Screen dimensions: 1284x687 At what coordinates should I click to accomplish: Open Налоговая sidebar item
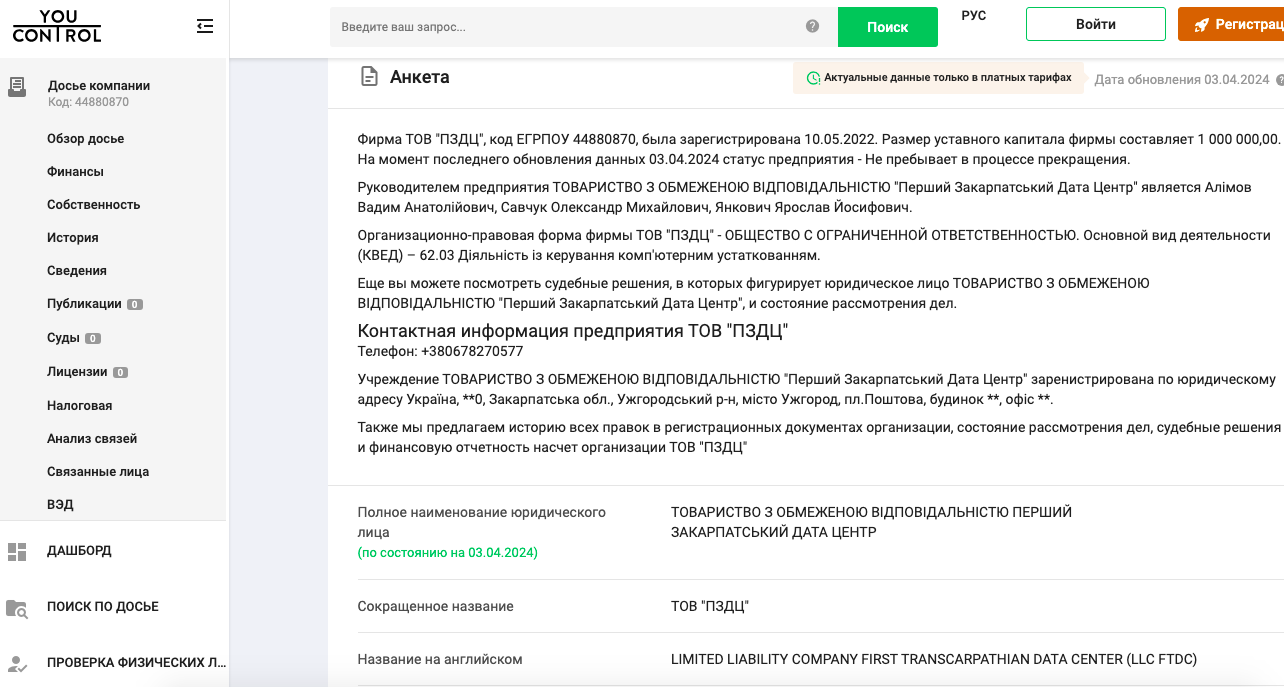click(80, 406)
